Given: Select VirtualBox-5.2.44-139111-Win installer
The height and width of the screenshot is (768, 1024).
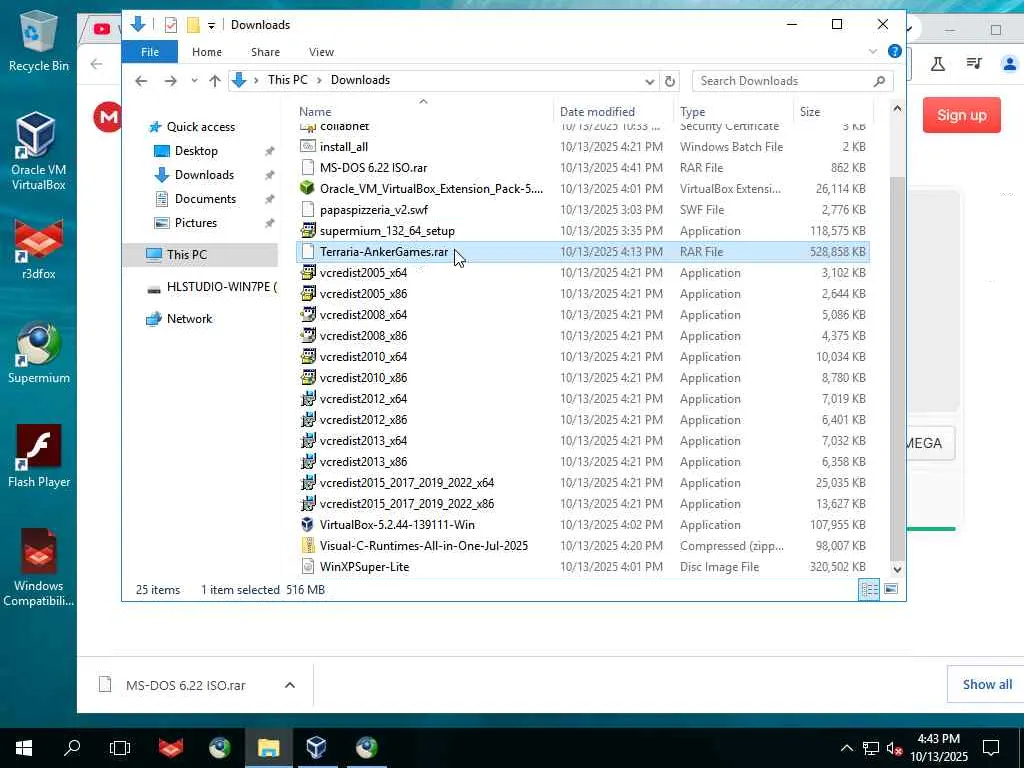Looking at the screenshot, I should [583, 524].
